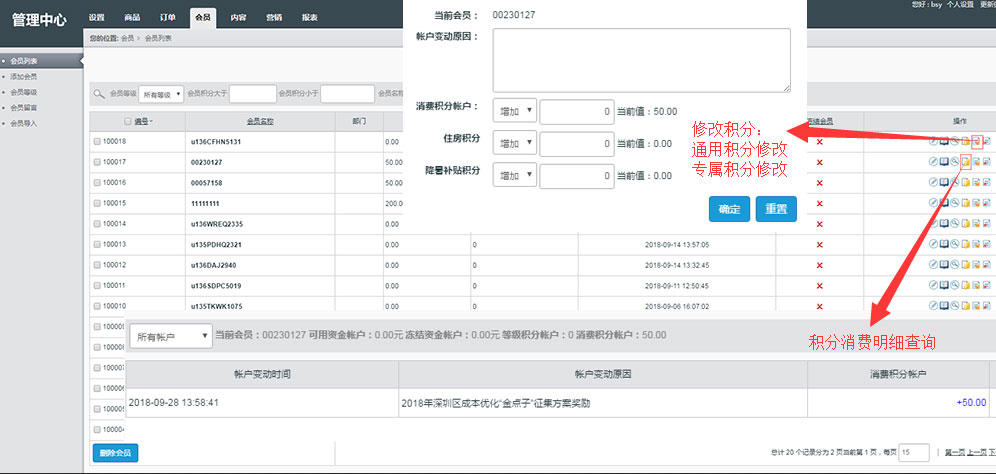Click the 确定 confirm button
The image size is (996, 474).
pyautogui.click(x=729, y=209)
